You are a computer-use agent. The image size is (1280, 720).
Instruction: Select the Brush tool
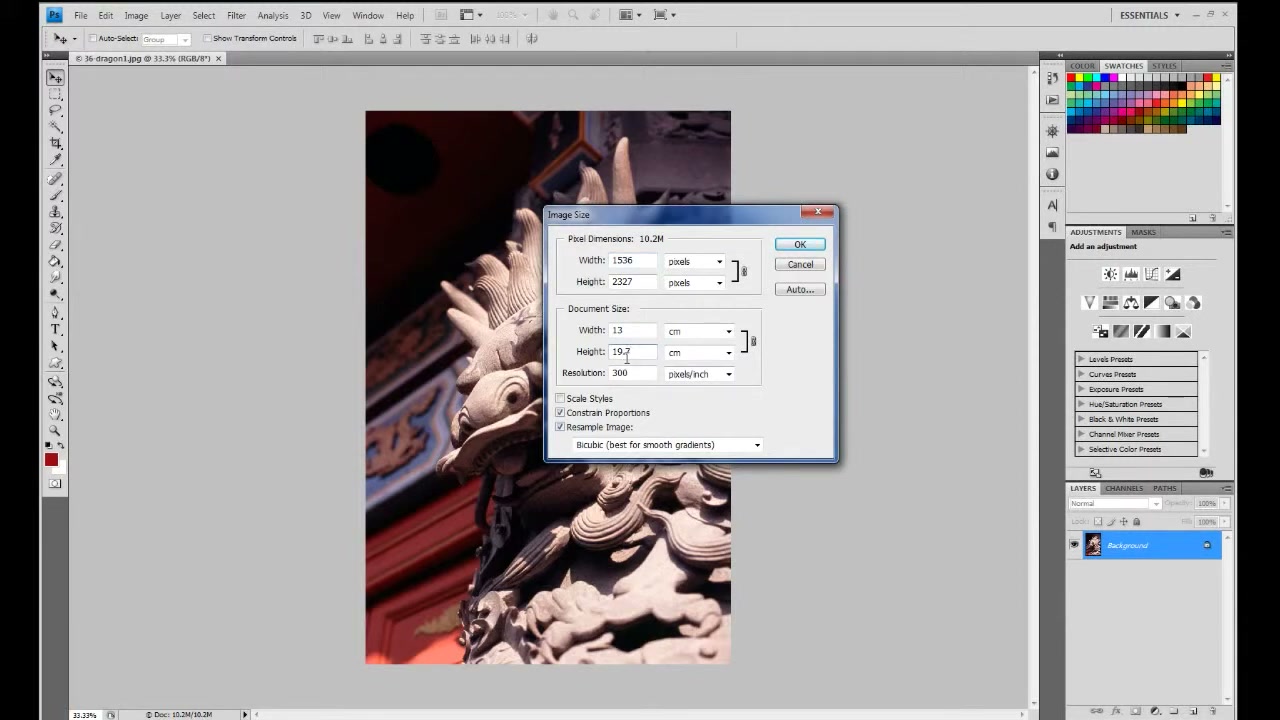coord(55,196)
